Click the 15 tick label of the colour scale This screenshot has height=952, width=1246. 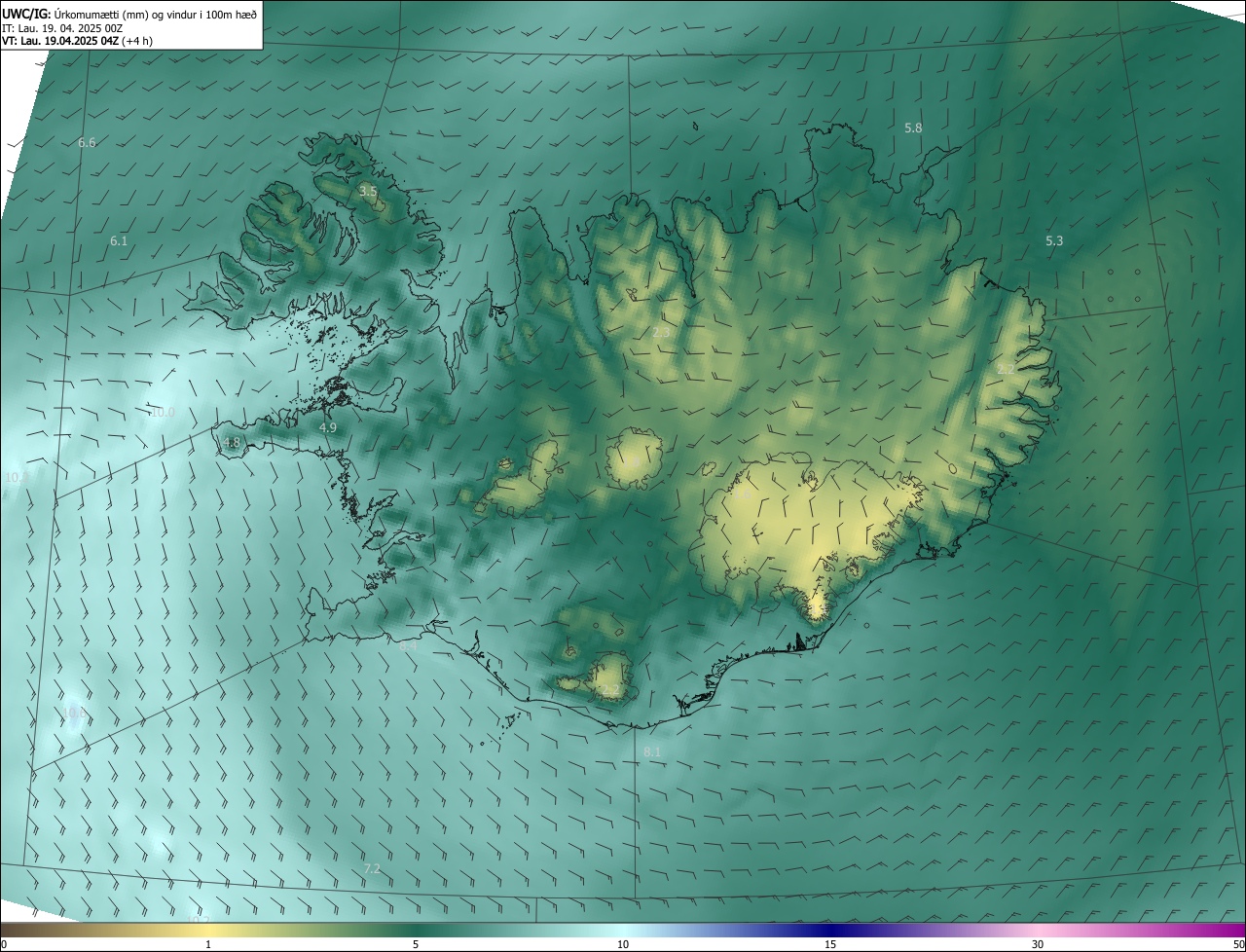click(830, 944)
